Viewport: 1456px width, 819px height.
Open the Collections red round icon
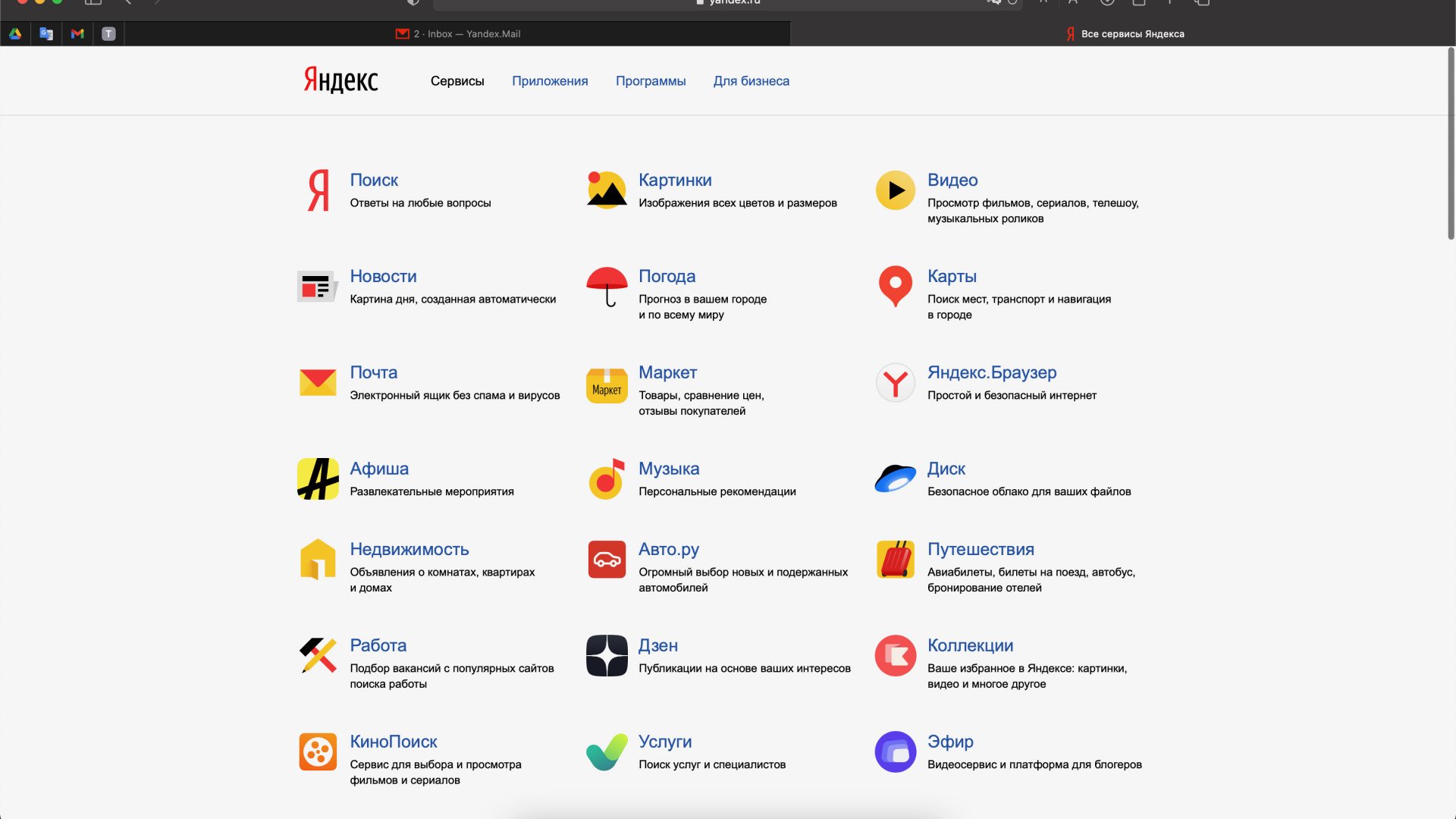click(x=896, y=656)
